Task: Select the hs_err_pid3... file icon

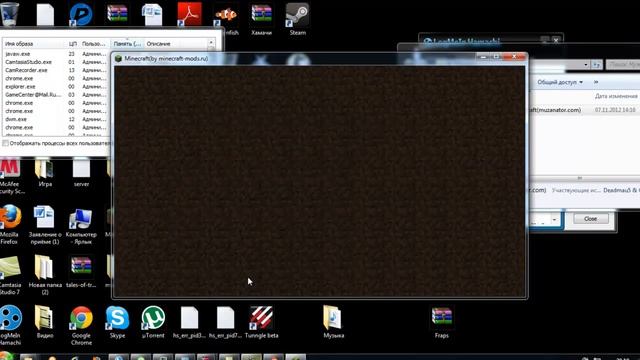Action: tap(189, 322)
